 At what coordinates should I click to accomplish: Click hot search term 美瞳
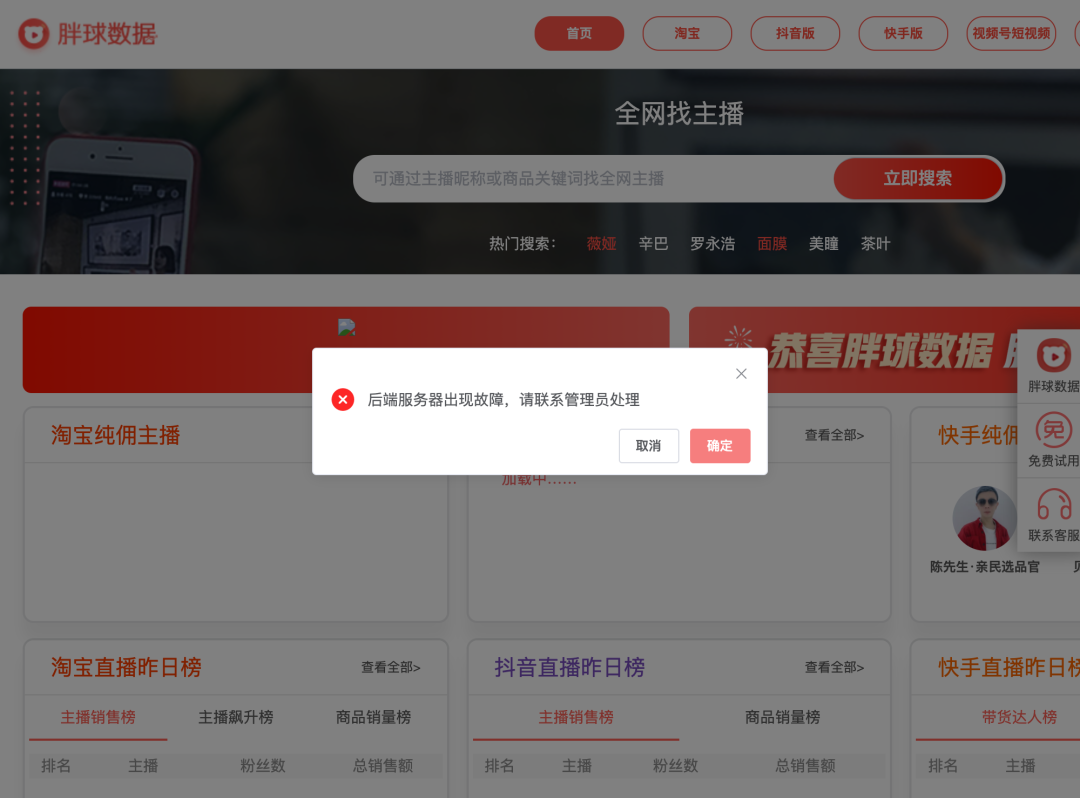[x=824, y=244]
